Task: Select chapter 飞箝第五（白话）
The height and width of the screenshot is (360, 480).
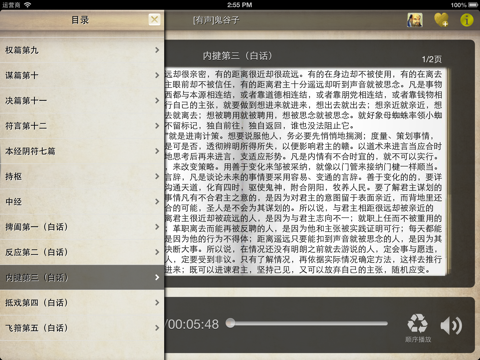Action: (82, 328)
